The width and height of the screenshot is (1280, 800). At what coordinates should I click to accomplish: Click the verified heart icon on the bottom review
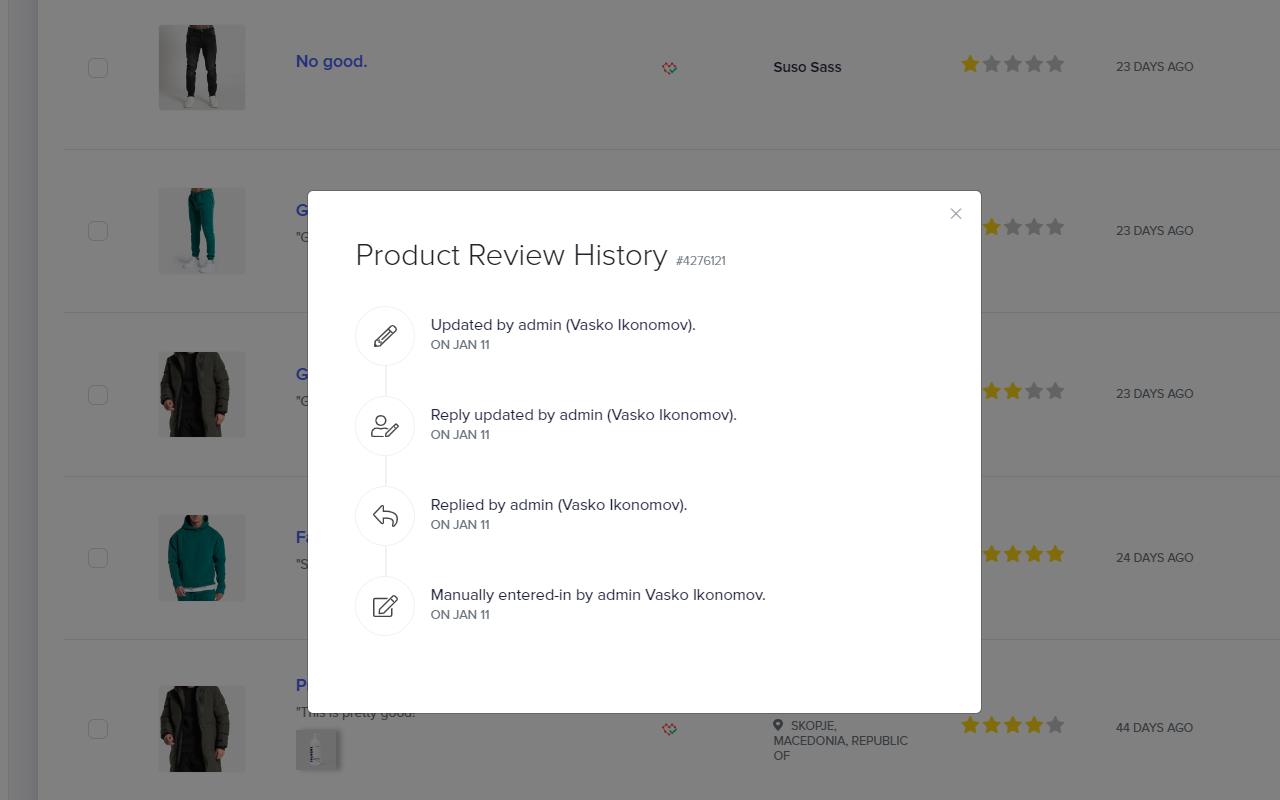click(x=669, y=730)
